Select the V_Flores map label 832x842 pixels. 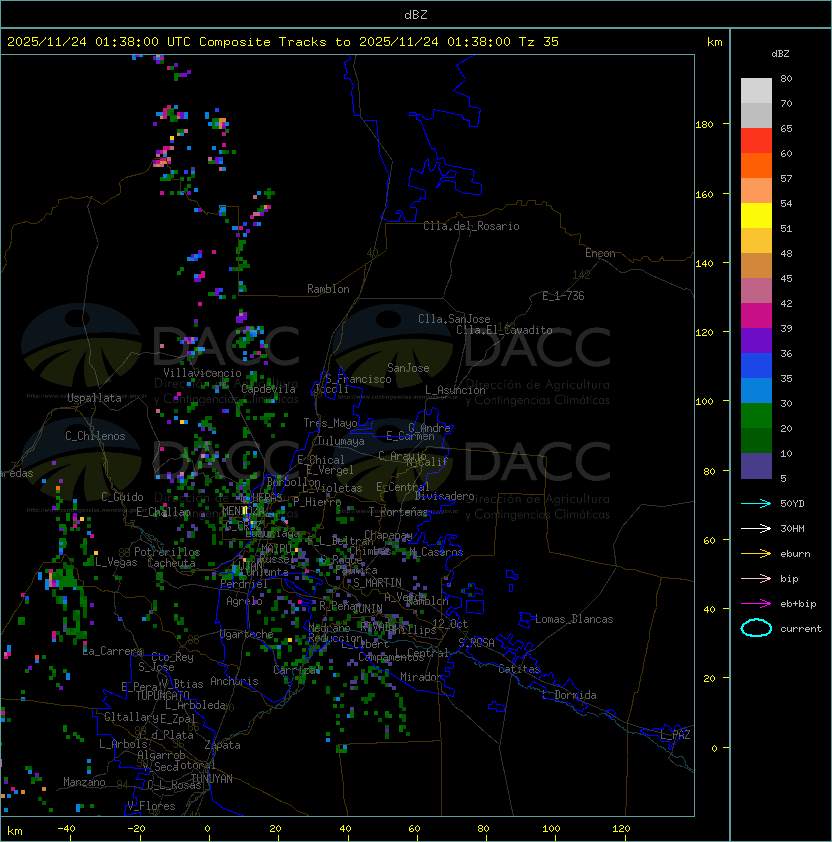tap(151, 806)
